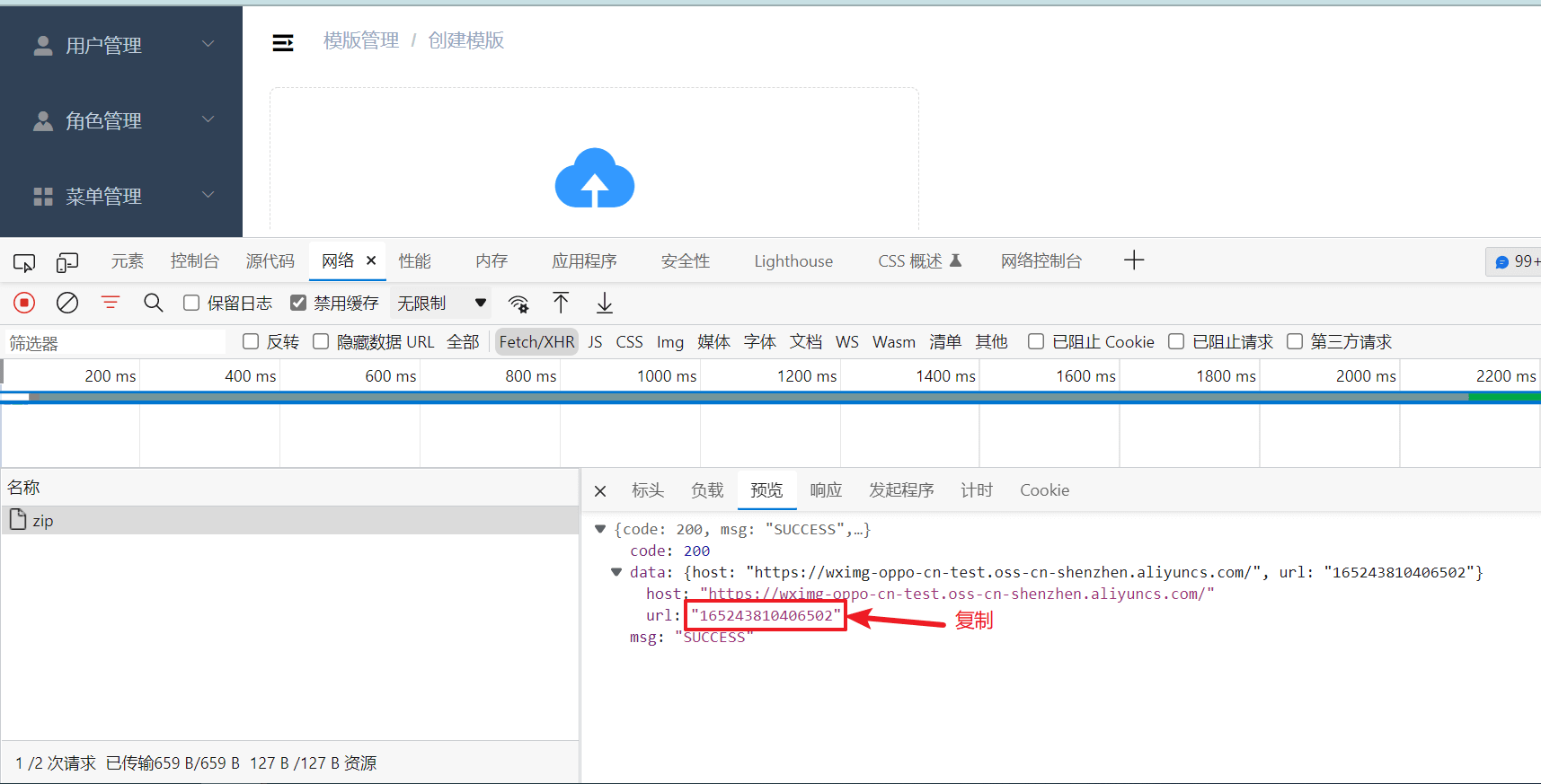Toggle device emulation icon
1541x784 pixels.
67,262
